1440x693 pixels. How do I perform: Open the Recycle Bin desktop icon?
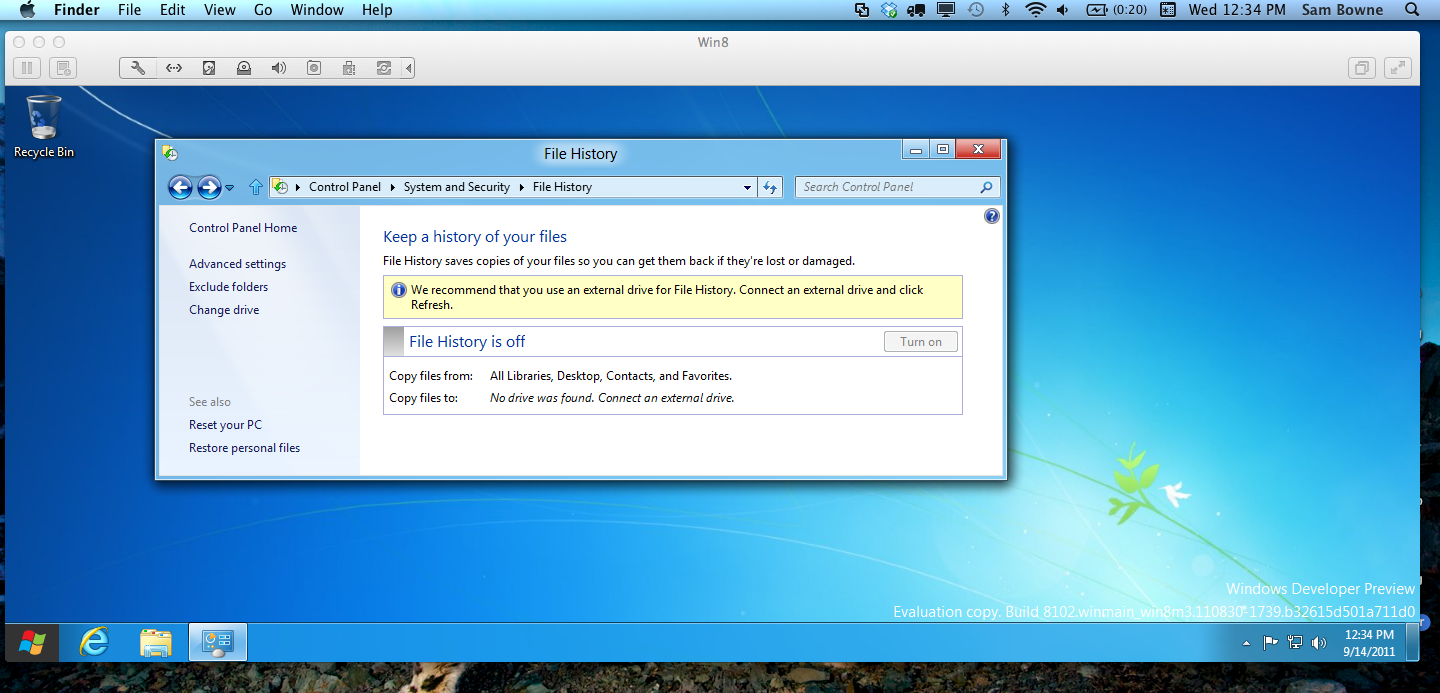[x=43, y=126]
